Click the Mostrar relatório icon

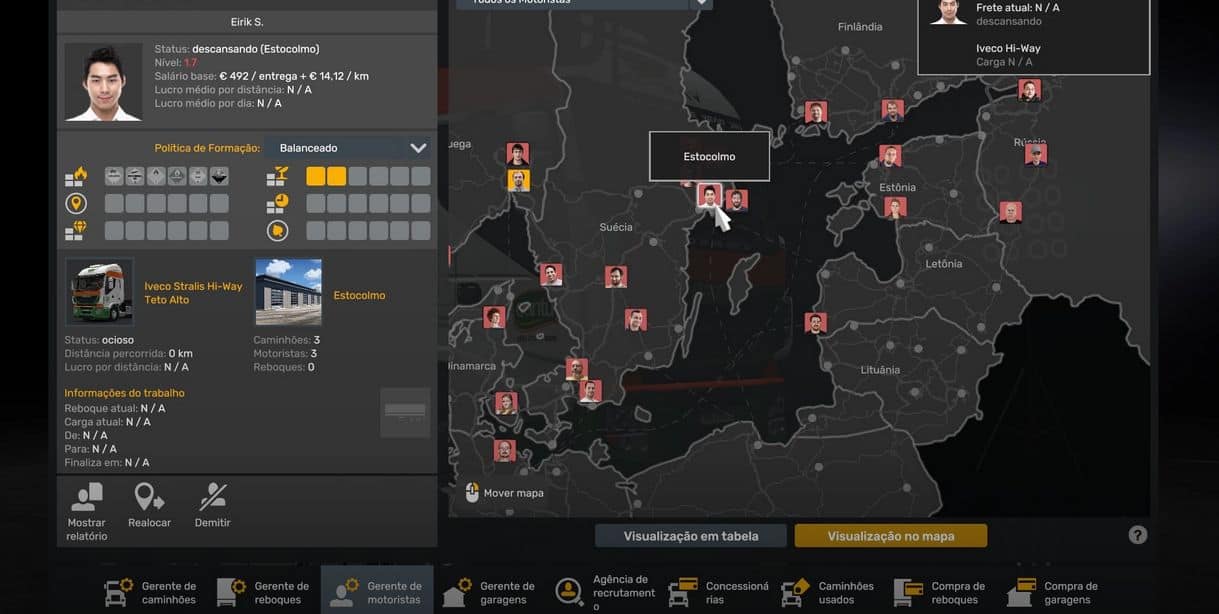[x=87, y=497]
